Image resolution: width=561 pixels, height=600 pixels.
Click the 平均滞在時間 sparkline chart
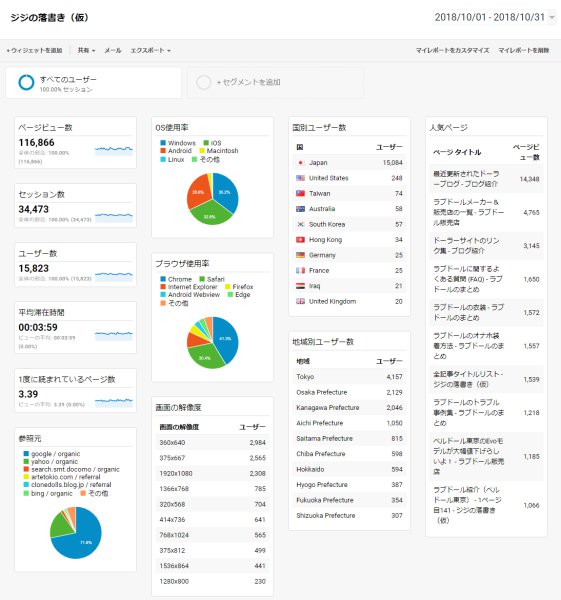(x=114, y=335)
